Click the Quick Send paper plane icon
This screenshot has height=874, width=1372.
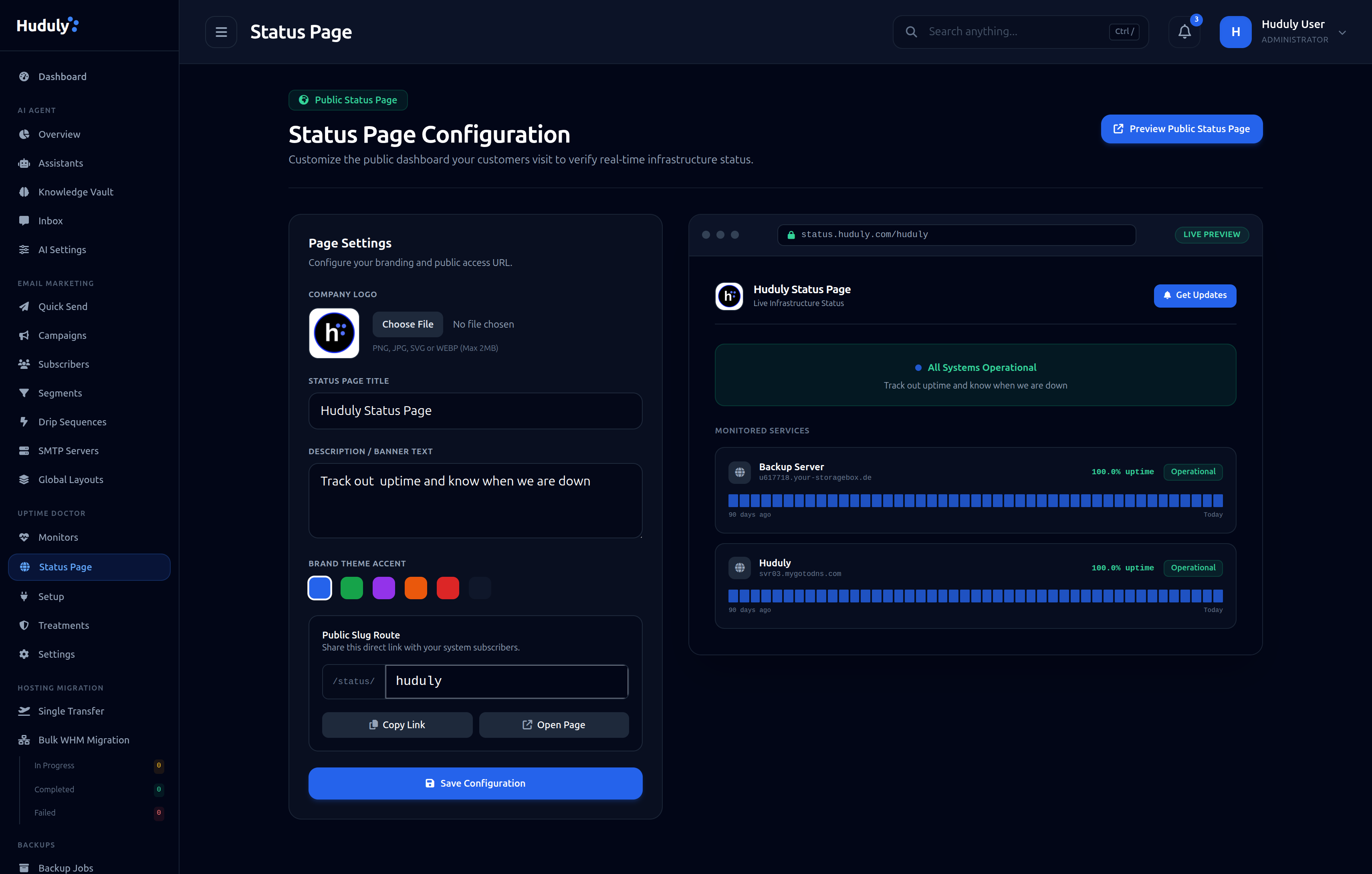[24, 306]
